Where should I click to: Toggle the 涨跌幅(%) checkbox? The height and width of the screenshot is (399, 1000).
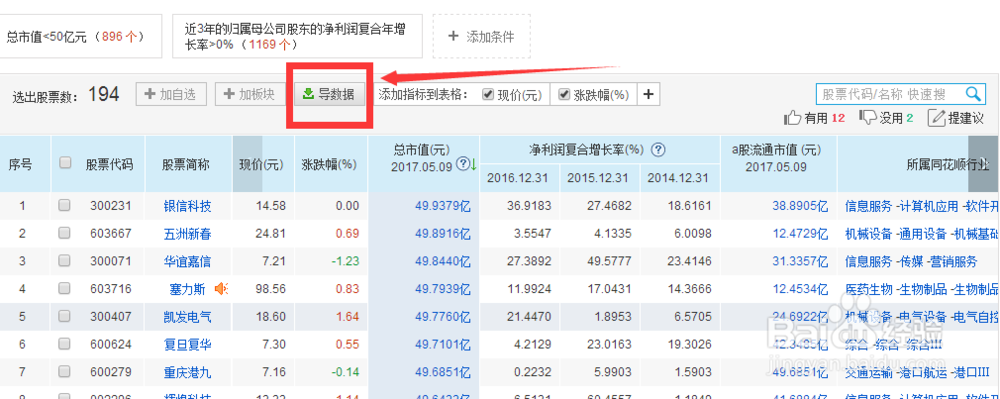tap(564, 94)
